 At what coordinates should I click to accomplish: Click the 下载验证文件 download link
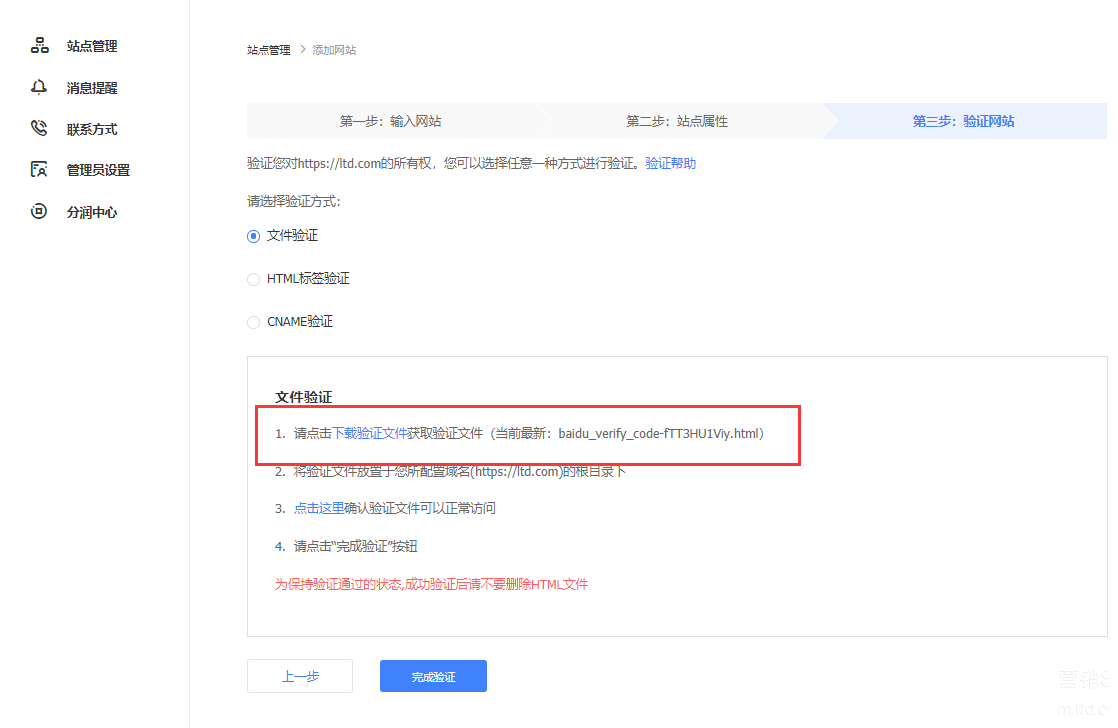click(369, 434)
